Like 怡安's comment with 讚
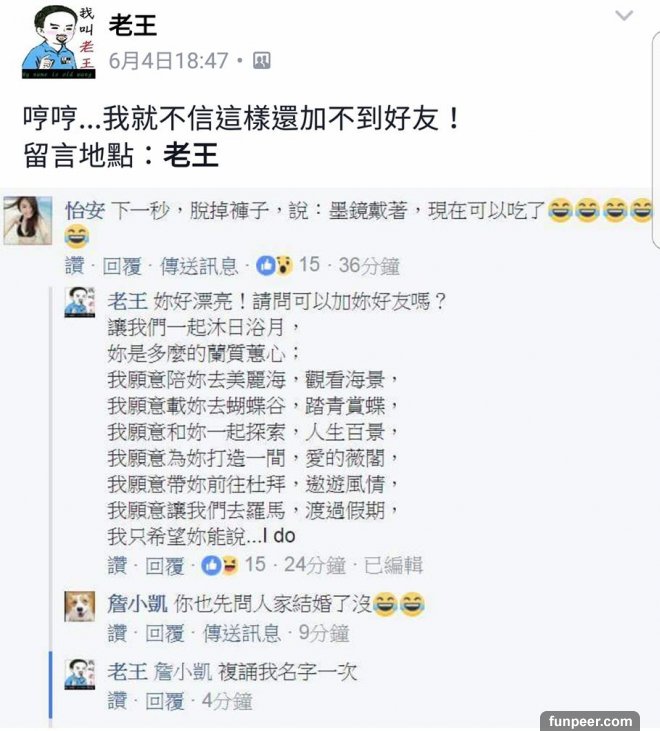The height and width of the screenshot is (731, 660). point(74,266)
